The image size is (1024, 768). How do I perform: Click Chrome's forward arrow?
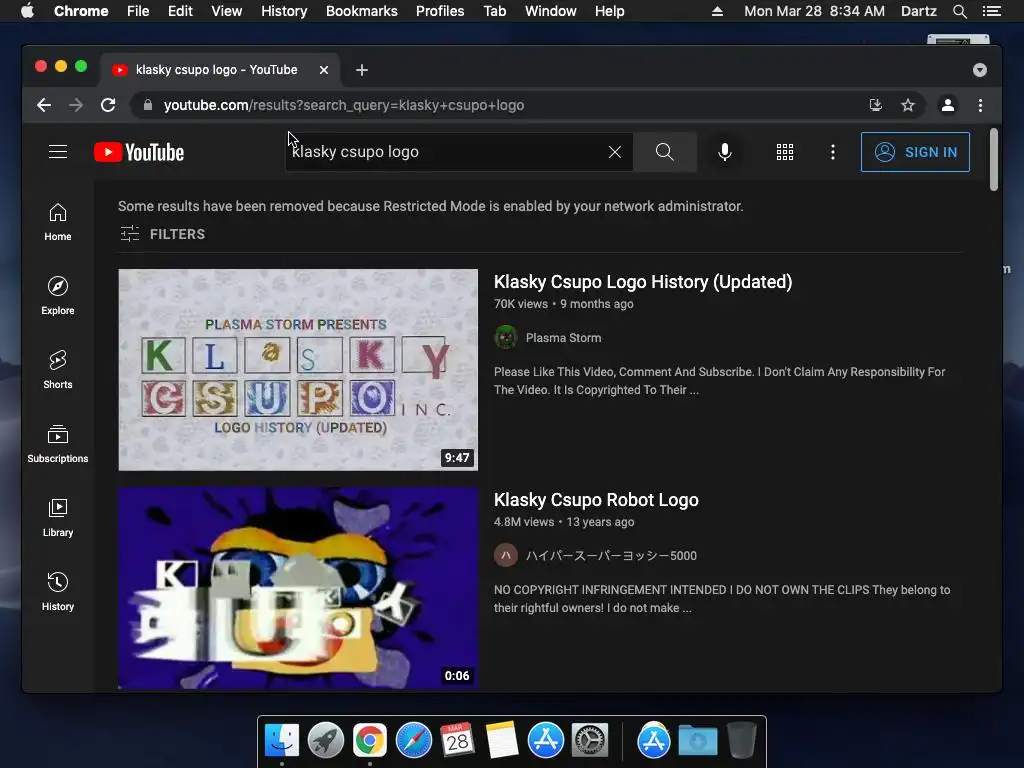coord(76,105)
